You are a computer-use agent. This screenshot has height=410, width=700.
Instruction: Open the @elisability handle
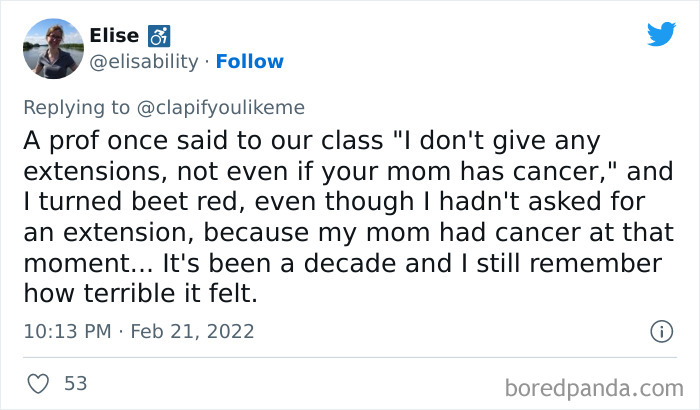pos(145,62)
